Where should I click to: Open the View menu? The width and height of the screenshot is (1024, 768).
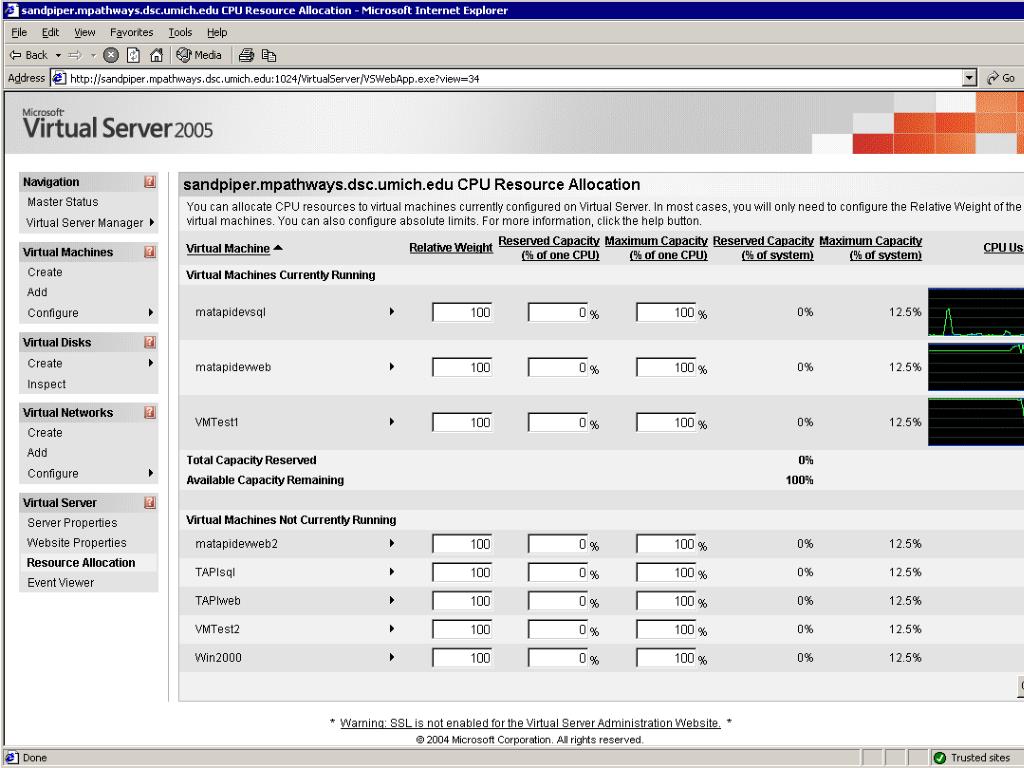[x=84, y=32]
